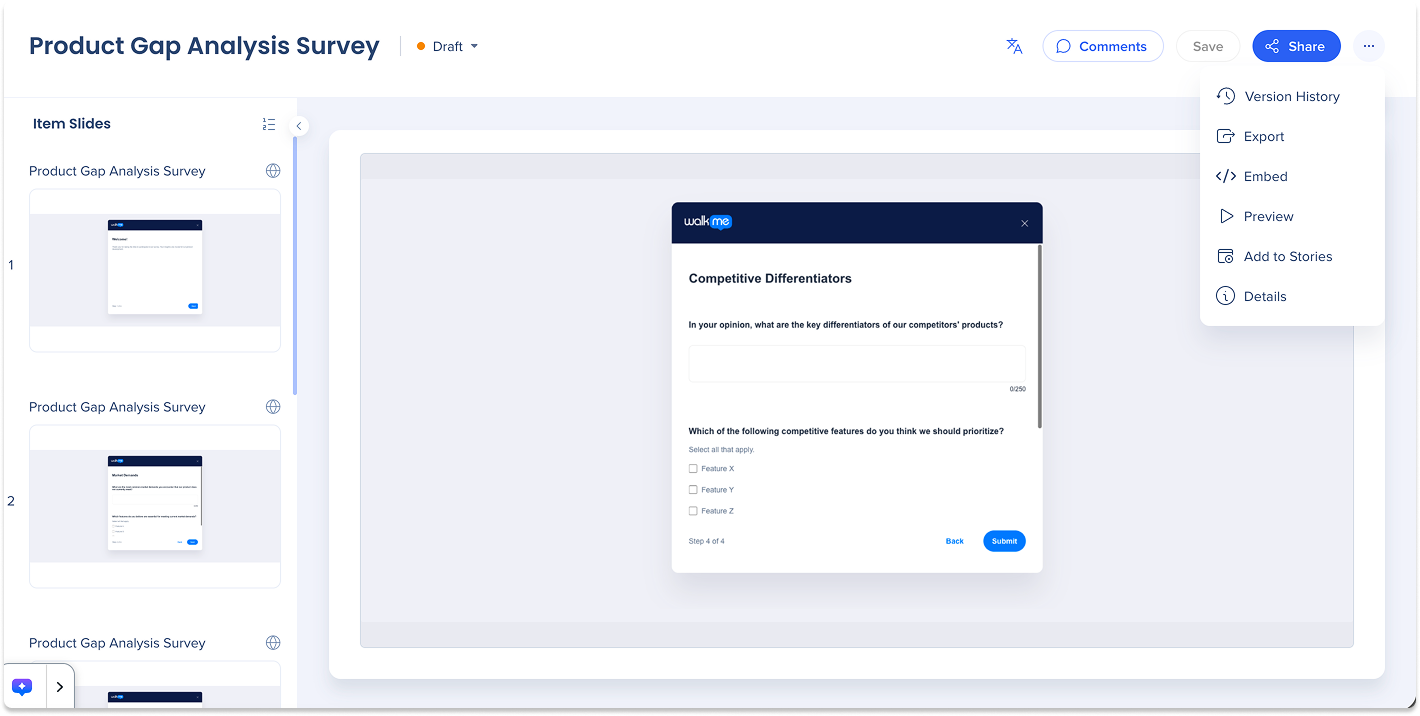Check the Feature Z checkbox
Viewport: 1420px width, 716px height.
click(x=693, y=511)
